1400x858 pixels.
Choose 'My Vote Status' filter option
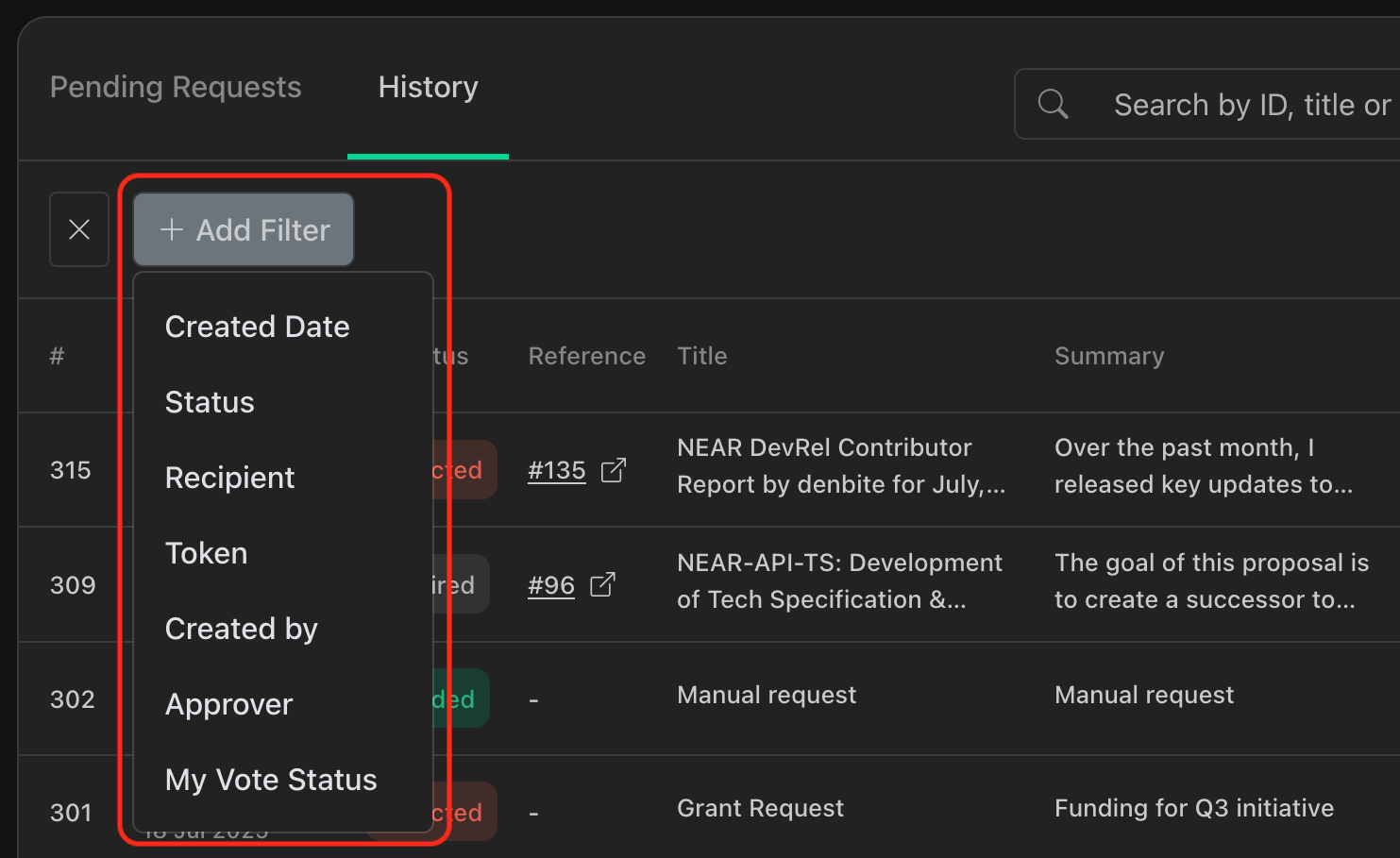270,779
